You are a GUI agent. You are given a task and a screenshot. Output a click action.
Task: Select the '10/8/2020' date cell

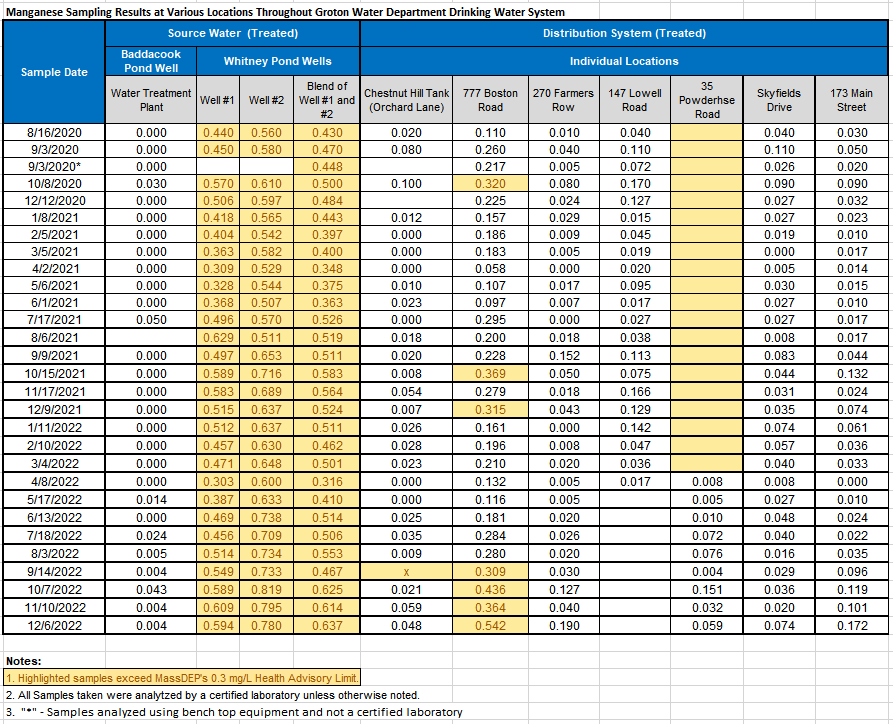click(54, 184)
